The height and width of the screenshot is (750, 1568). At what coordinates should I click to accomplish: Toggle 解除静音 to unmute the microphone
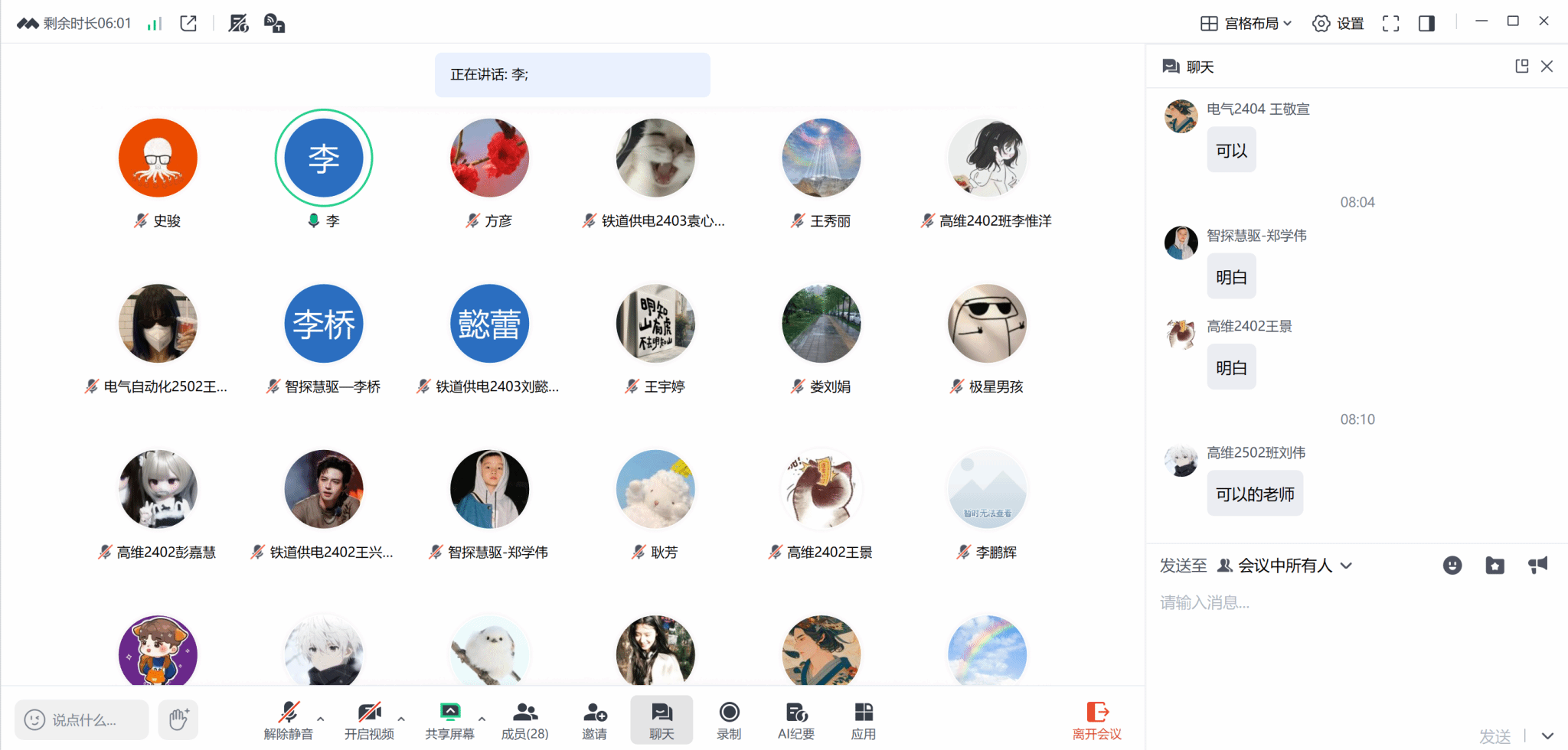point(289,721)
